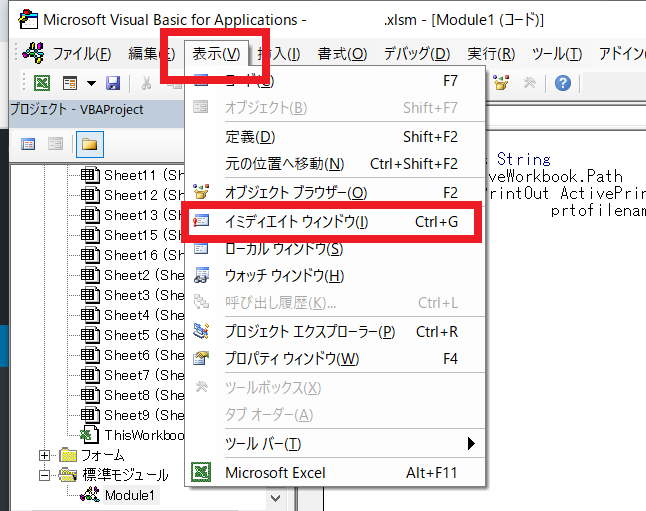
Task: Choose Microsoft Excel menu entry
Action: pyautogui.click(x=335, y=473)
